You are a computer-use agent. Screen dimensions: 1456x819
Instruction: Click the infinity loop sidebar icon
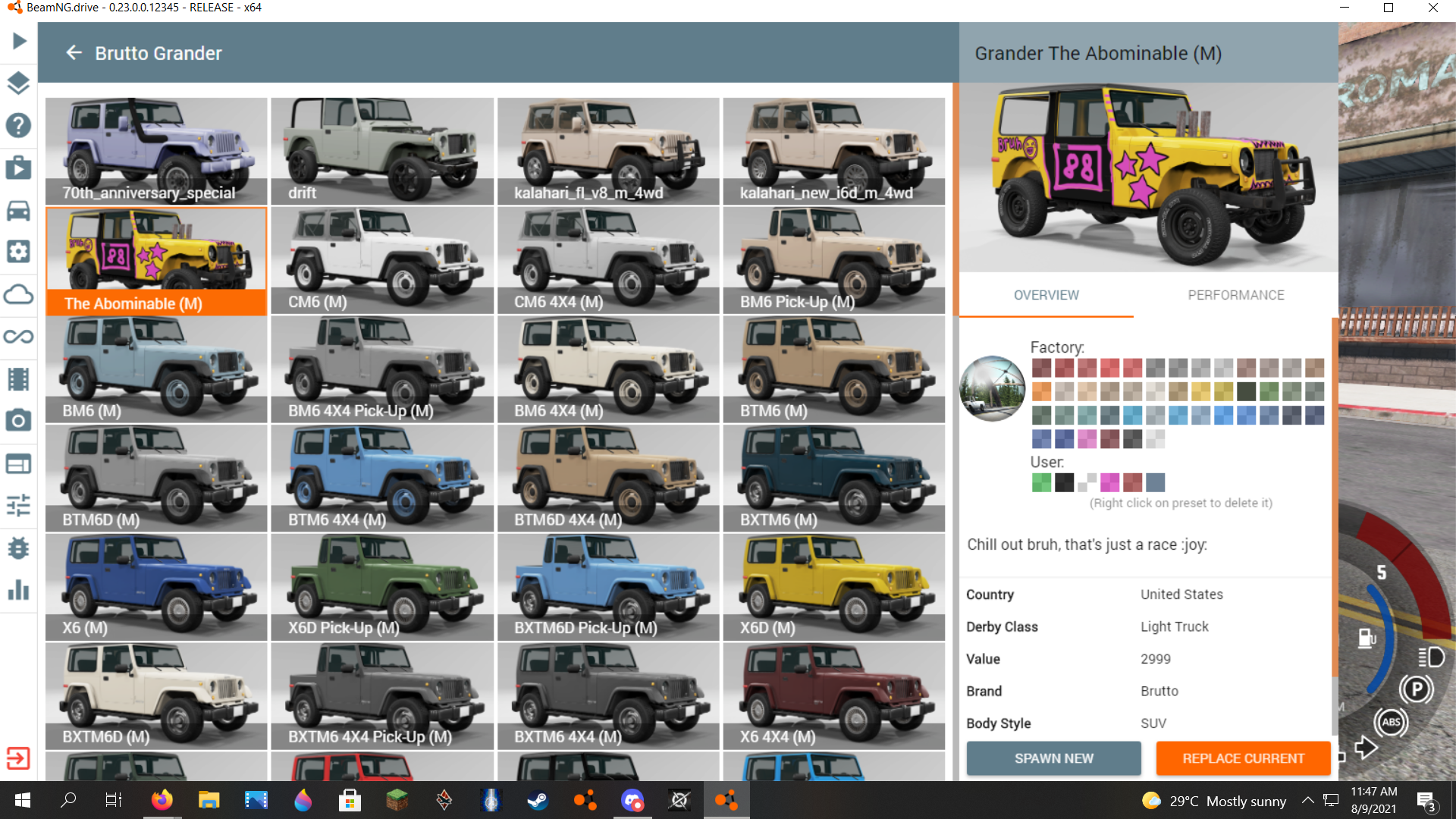pyautogui.click(x=18, y=336)
